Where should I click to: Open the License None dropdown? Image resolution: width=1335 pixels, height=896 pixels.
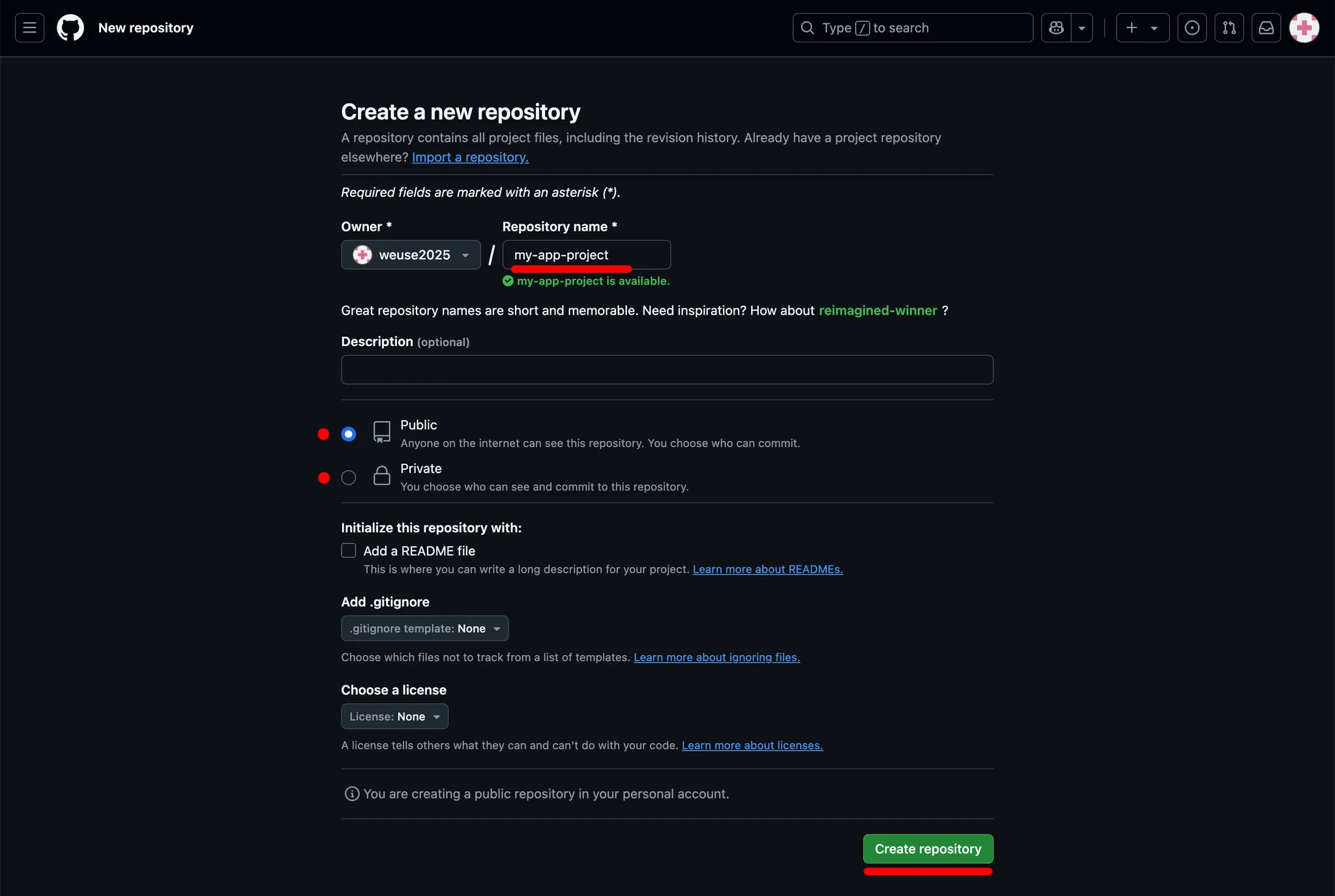coord(394,716)
